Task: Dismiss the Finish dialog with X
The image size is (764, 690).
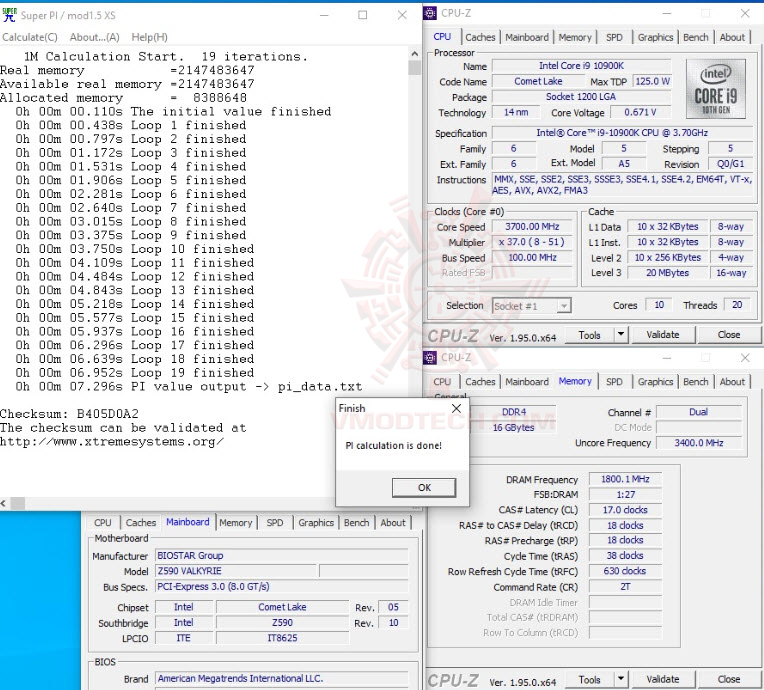Action: point(457,408)
